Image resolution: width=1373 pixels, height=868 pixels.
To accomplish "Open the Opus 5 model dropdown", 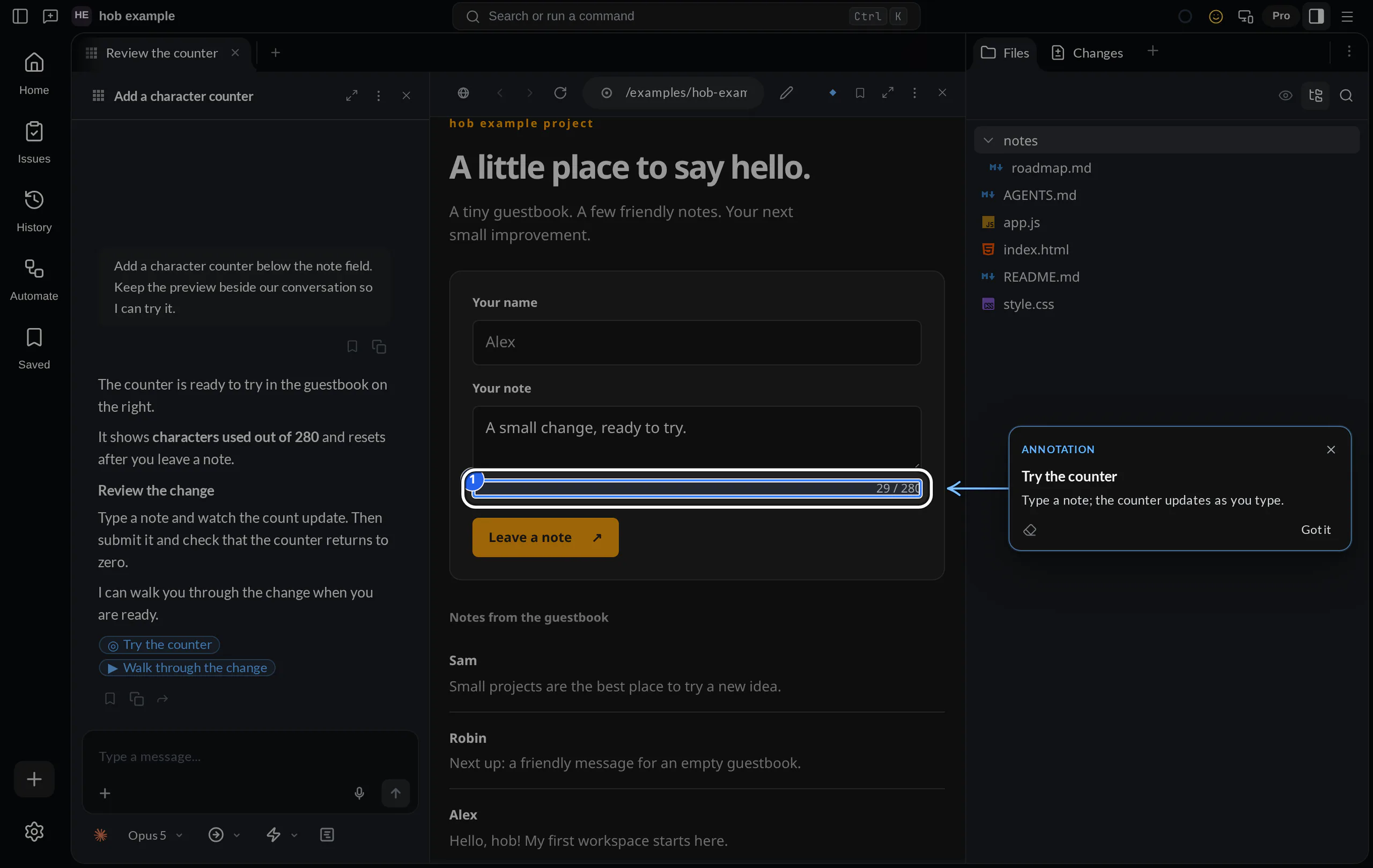I will (x=154, y=834).
